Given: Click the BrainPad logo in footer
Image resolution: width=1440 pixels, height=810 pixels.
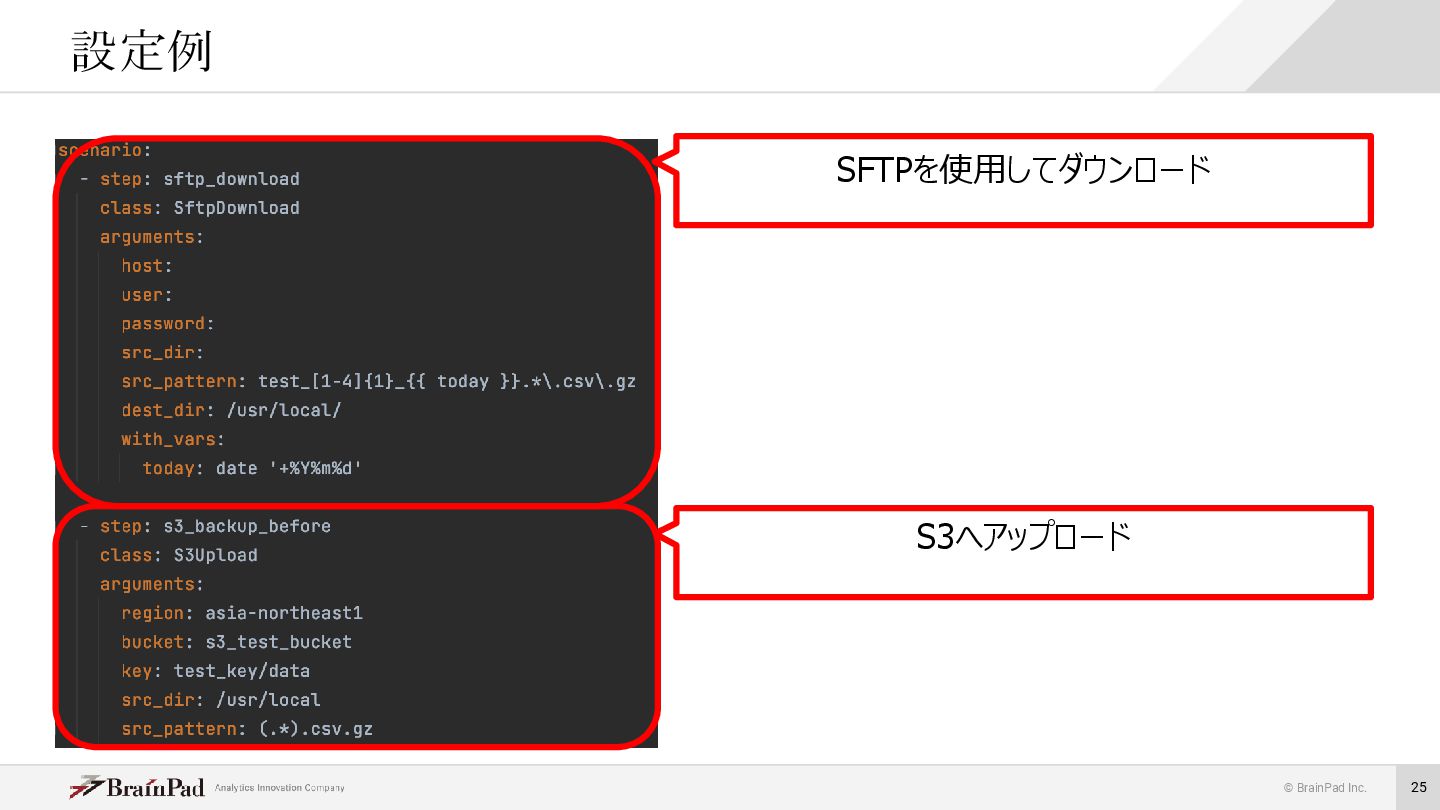Looking at the screenshot, I should point(137,788).
